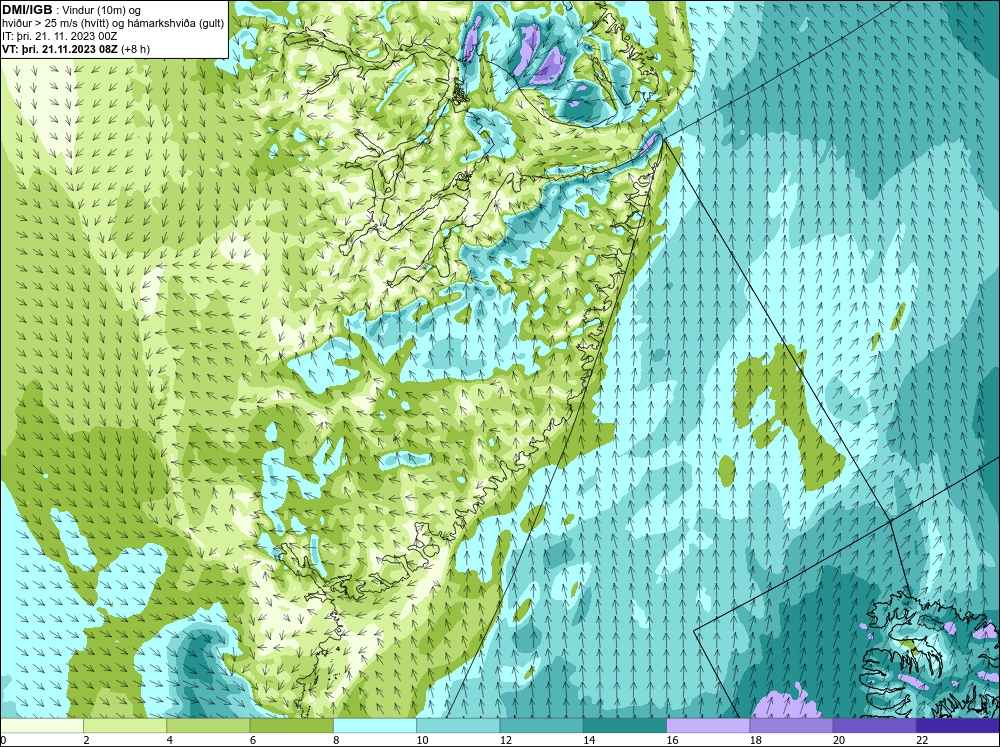The image size is (1000, 747).
Task: Click the 12–14 m/s teal legend swatch
Action: point(541,726)
